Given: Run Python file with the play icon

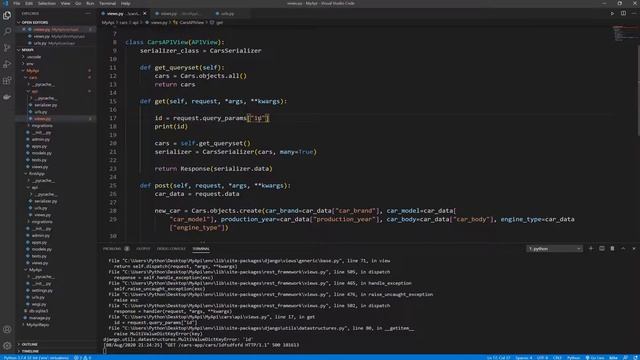Looking at the screenshot, I should click(x=612, y=13).
